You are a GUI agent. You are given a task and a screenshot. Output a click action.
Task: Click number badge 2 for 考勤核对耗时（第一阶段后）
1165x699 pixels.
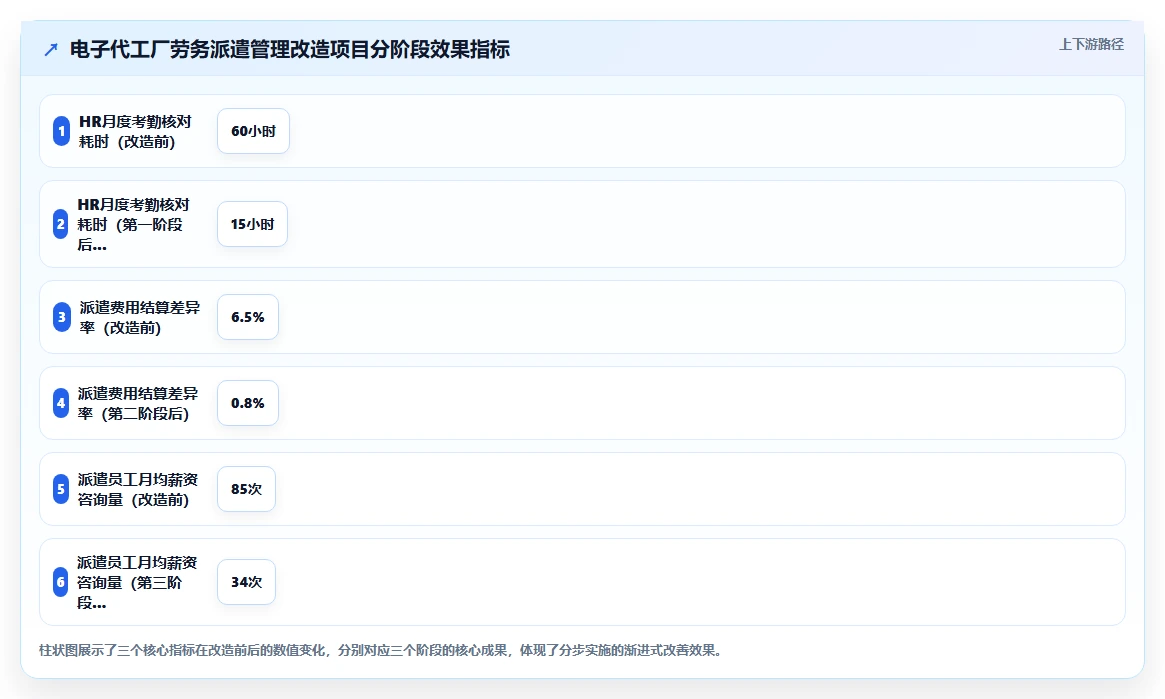pos(61,224)
